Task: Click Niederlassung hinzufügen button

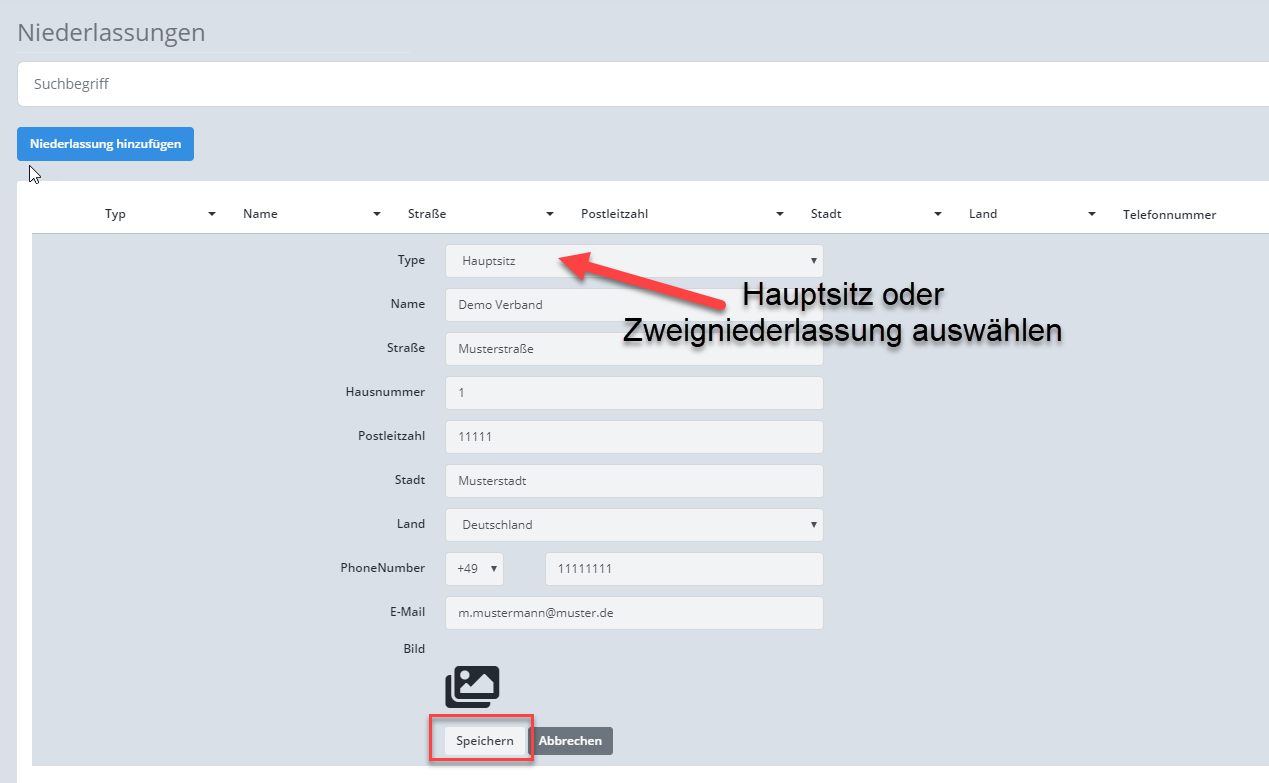Action: pos(105,144)
